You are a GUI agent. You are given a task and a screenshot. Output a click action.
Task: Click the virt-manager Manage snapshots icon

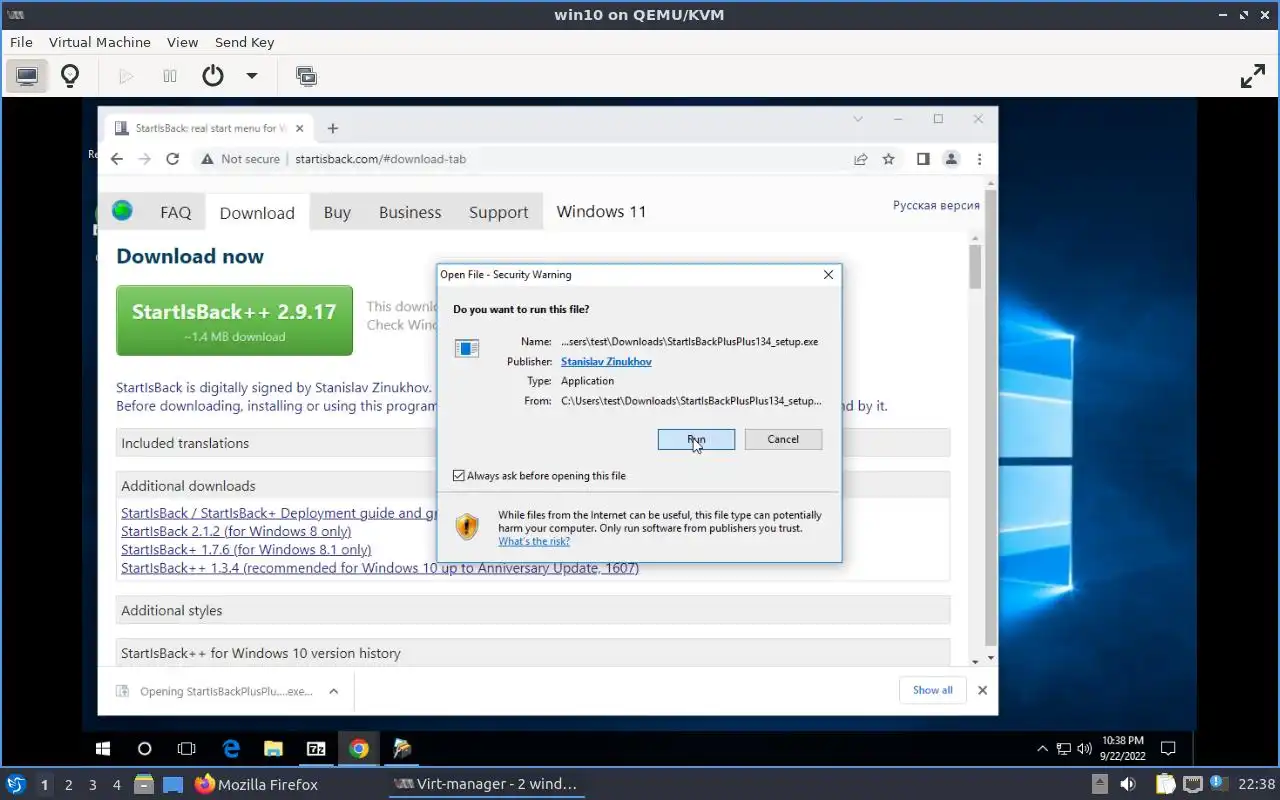click(x=306, y=76)
